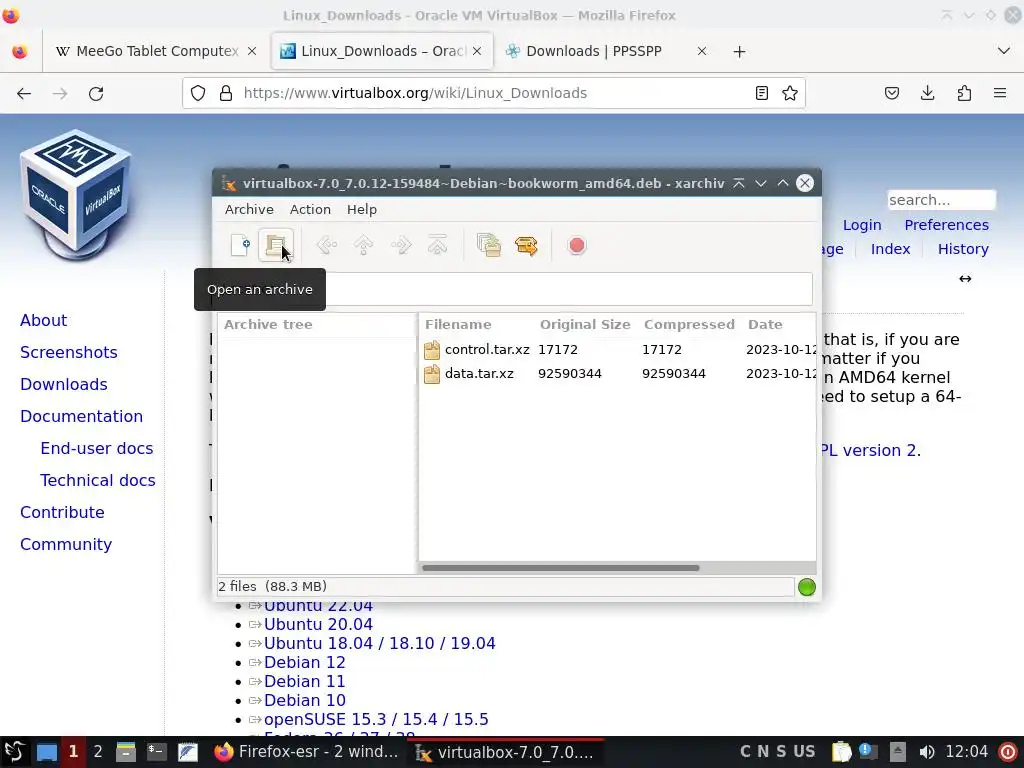Open the End-user docs link
1024x768 pixels.
[x=97, y=449]
